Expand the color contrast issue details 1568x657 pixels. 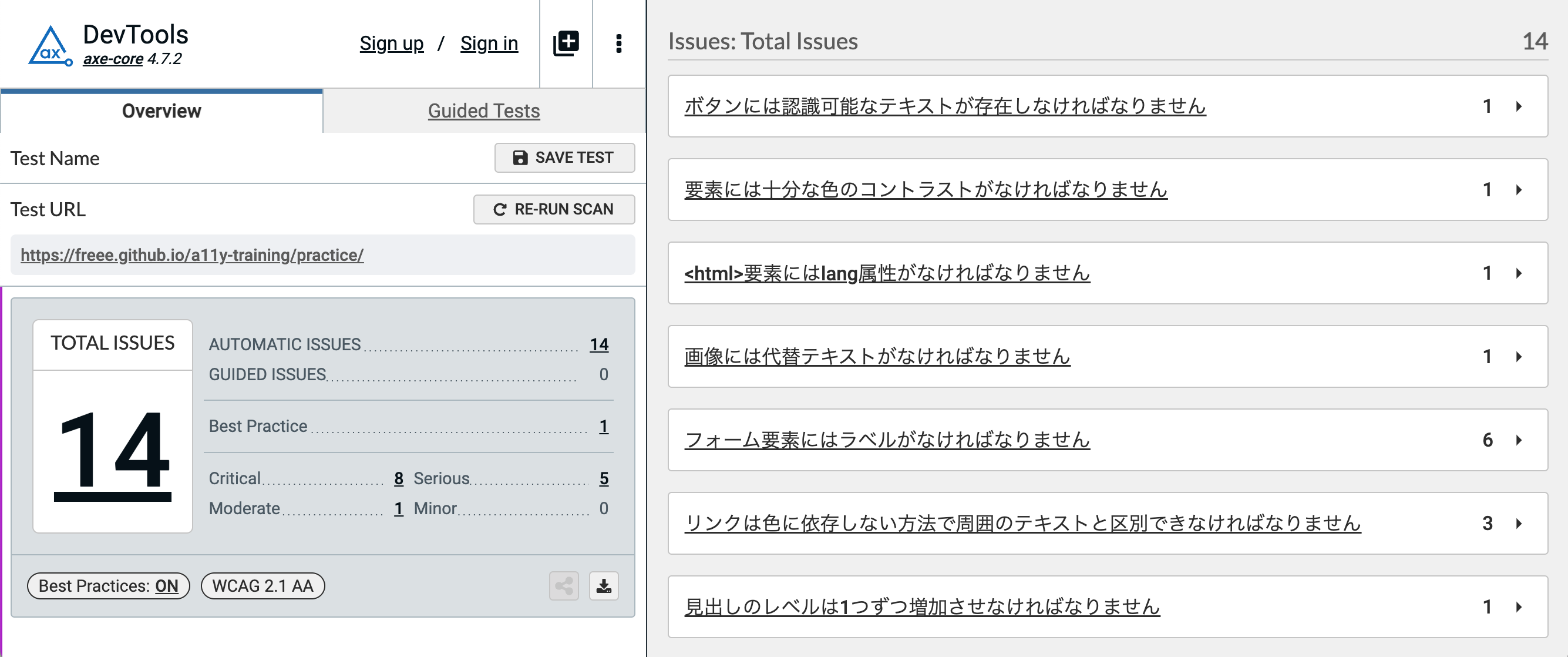point(1517,189)
